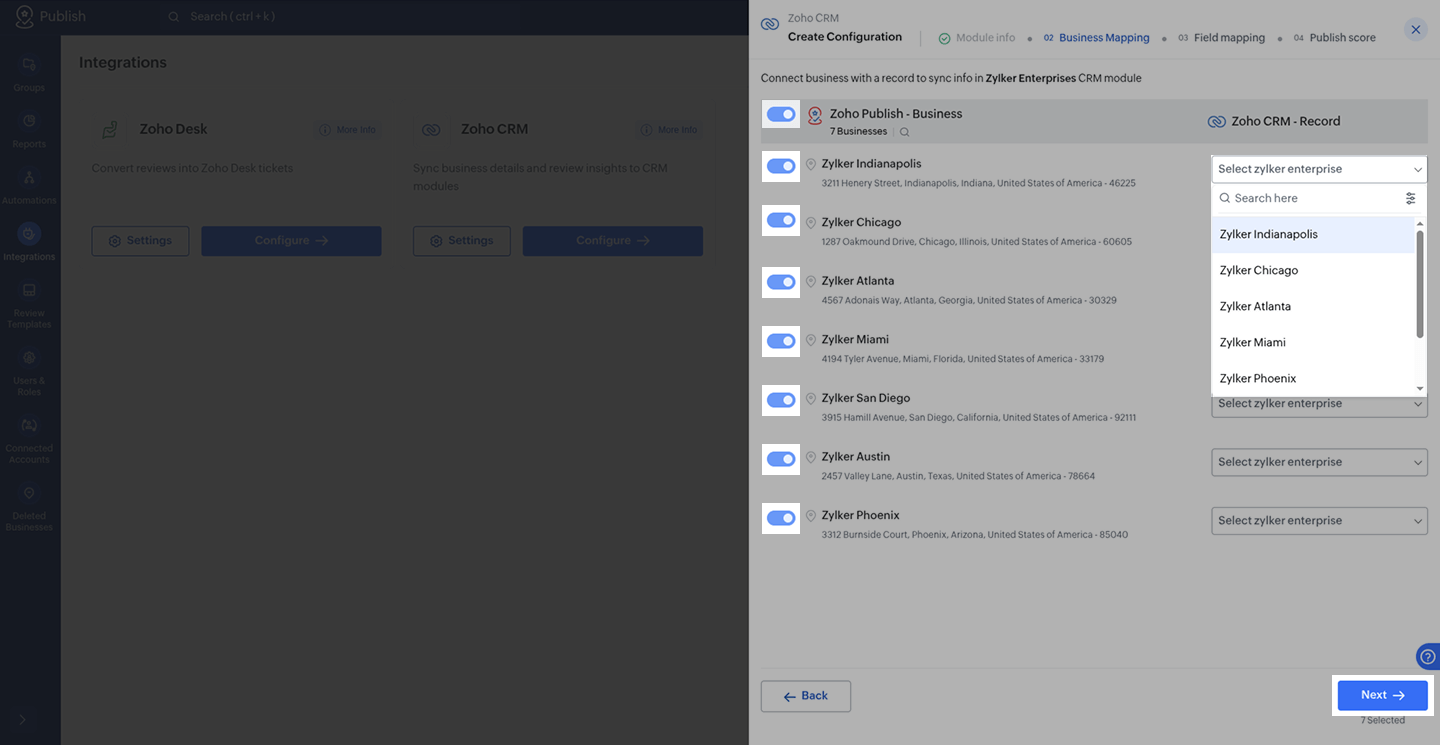Click the Zoho CRM integration card icon
This screenshot has width=1440, height=745.
tap(431, 129)
